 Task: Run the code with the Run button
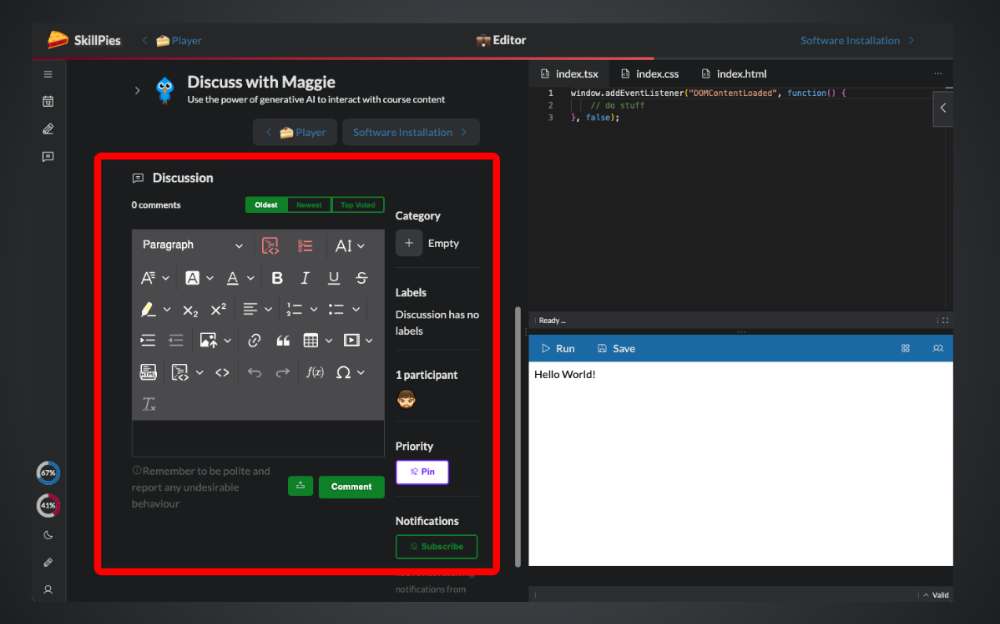pyautogui.click(x=557, y=349)
